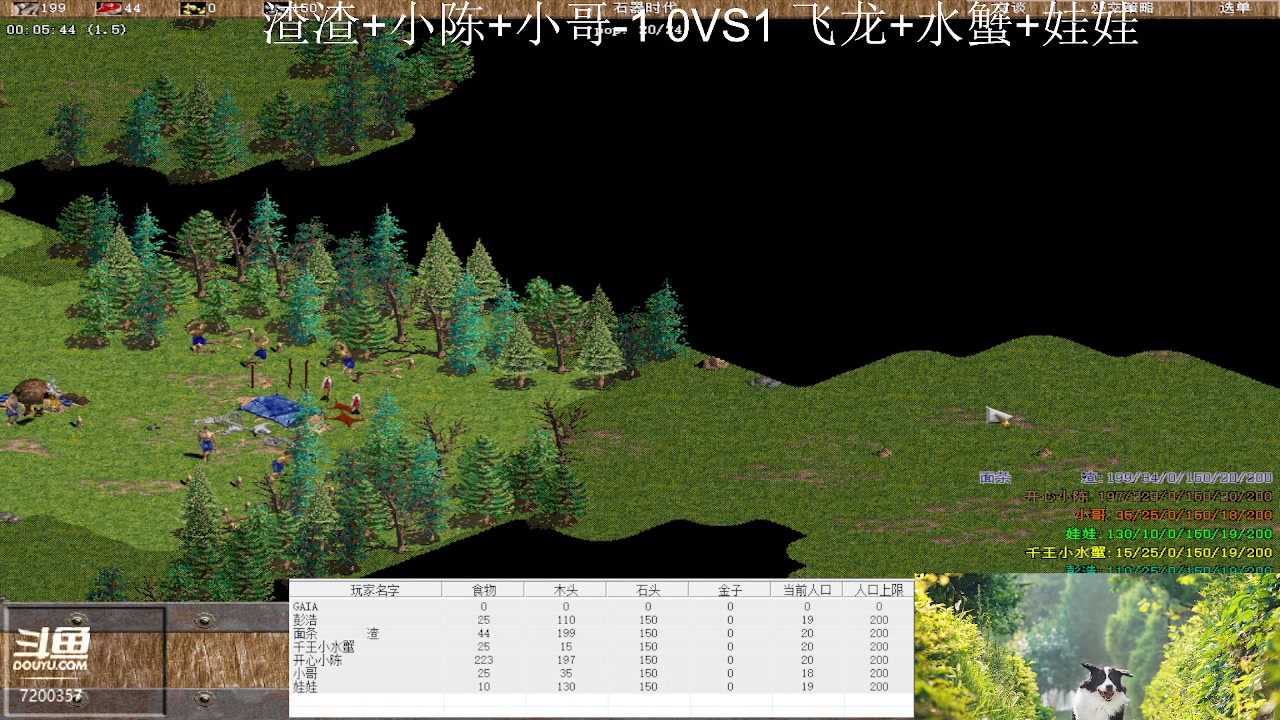Click wood value 15 in 千王小水蟹 row

(x=566, y=647)
